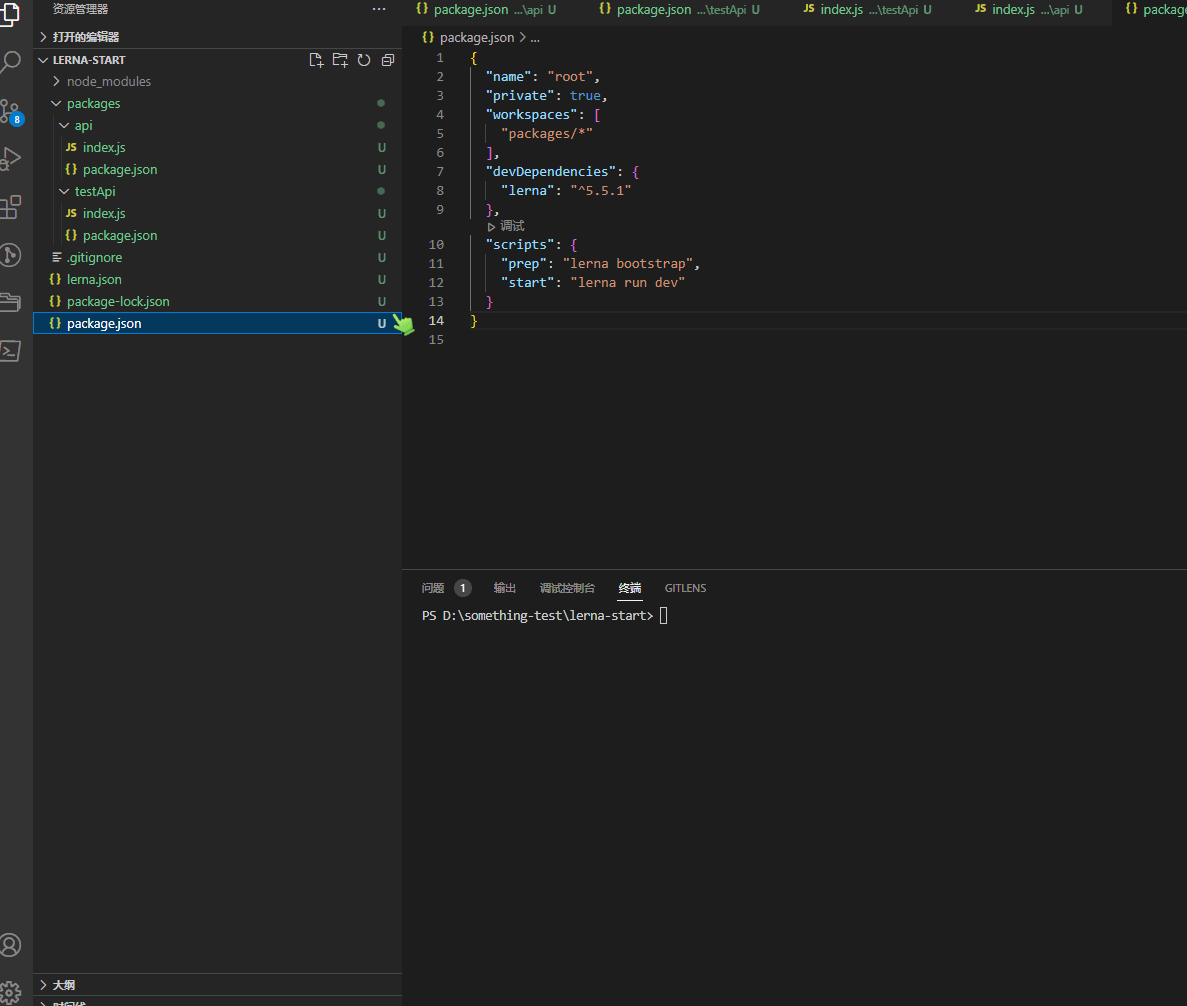Viewport: 1187px width, 1006px height.
Task: Click the "devDependencies" key in editor
Action: tap(550, 171)
